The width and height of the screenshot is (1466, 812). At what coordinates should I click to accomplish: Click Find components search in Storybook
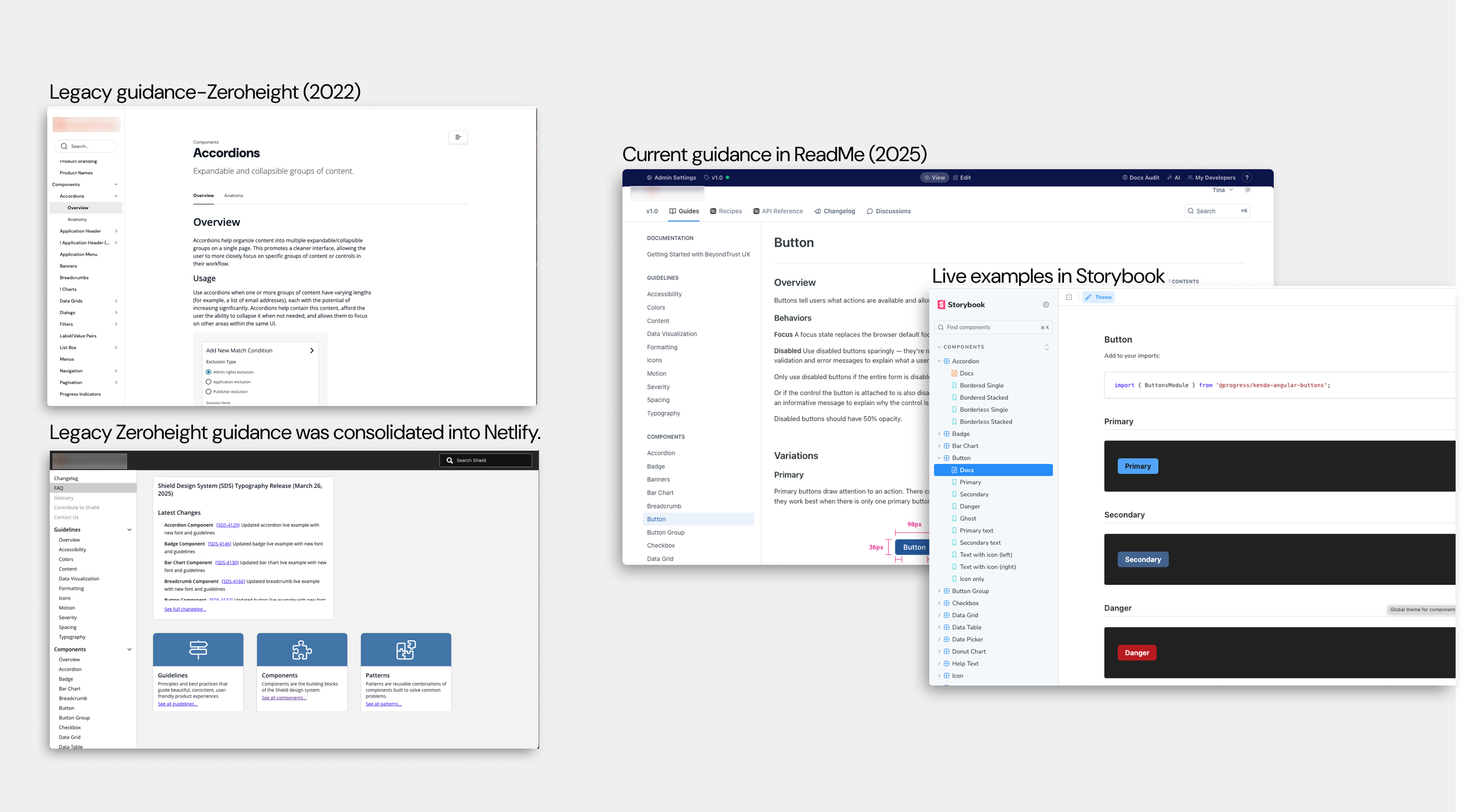[993, 328]
